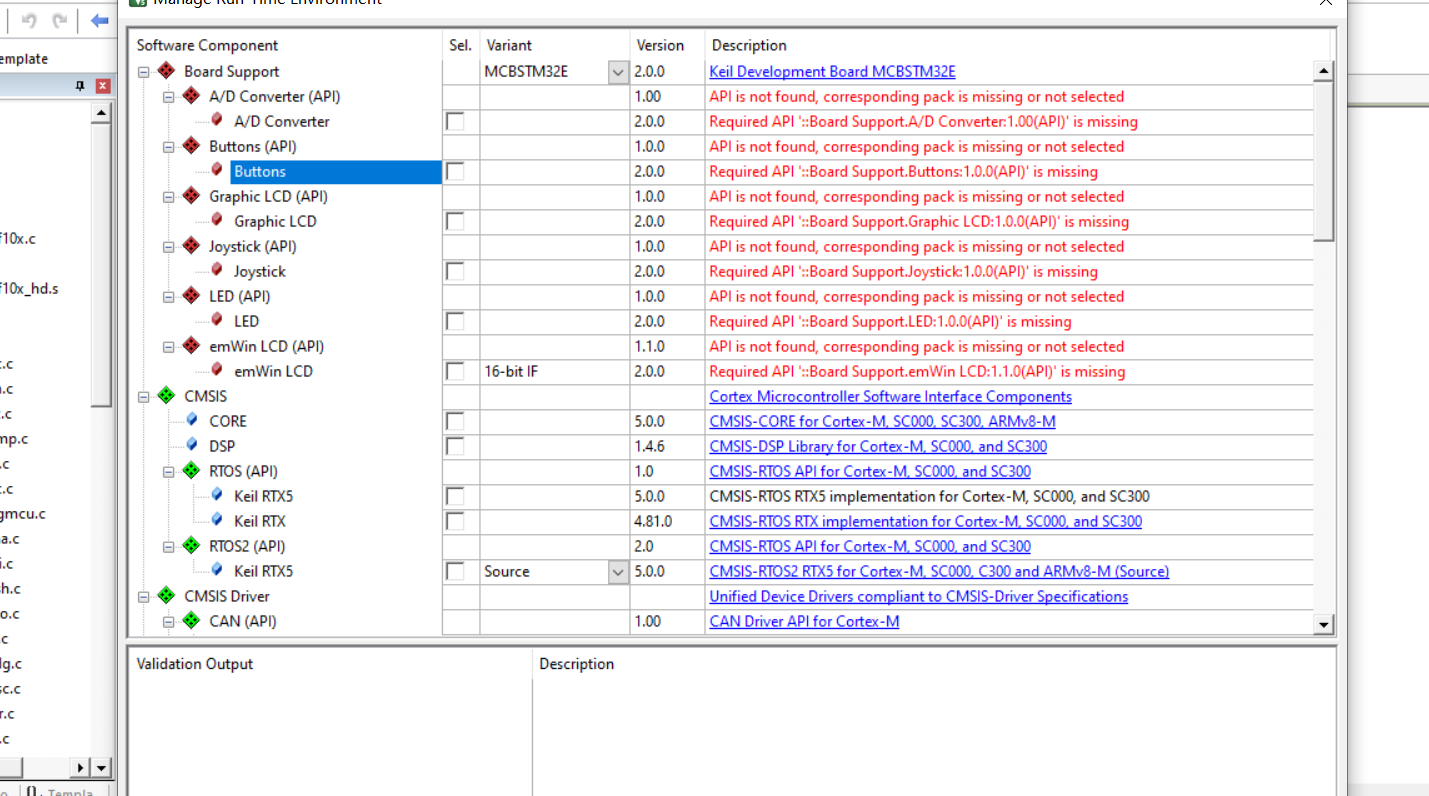The height and width of the screenshot is (796, 1429).
Task: Open the CMSIS-RTOS2 RTX5 (Source) link
Action: click(x=939, y=571)
